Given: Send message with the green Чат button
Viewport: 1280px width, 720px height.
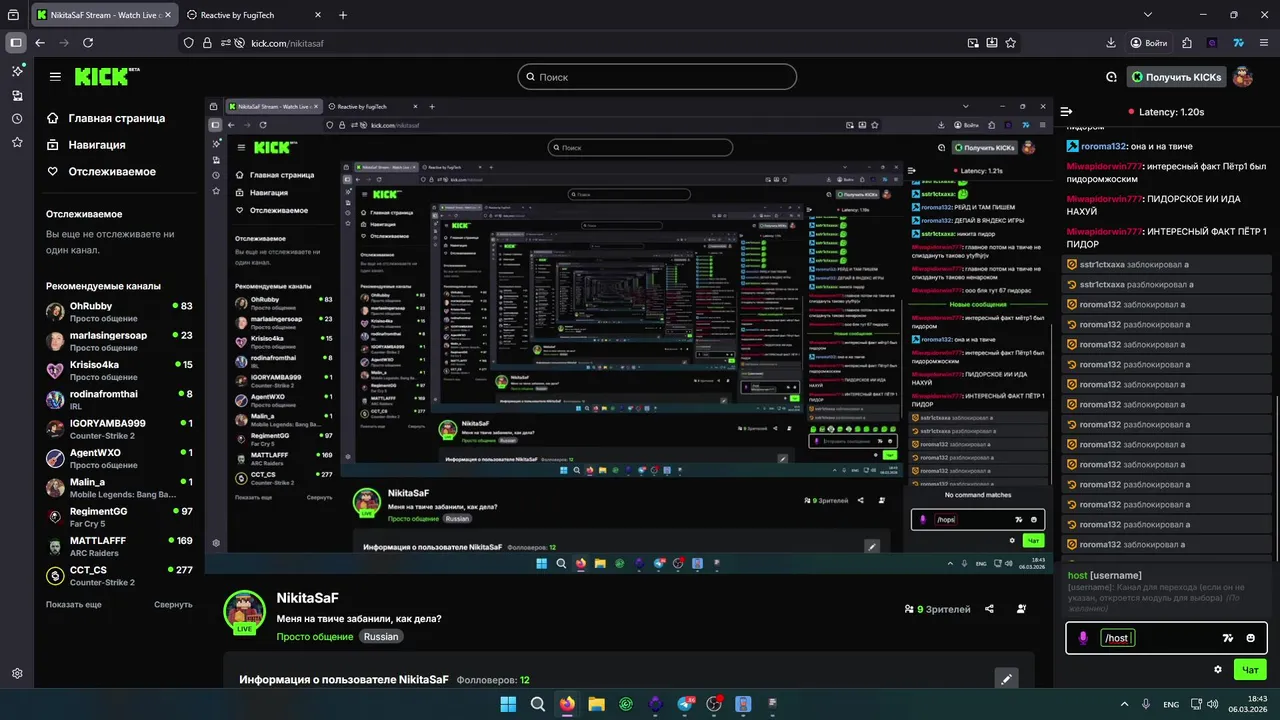Looking at the screenshot, I should 1250,669.
